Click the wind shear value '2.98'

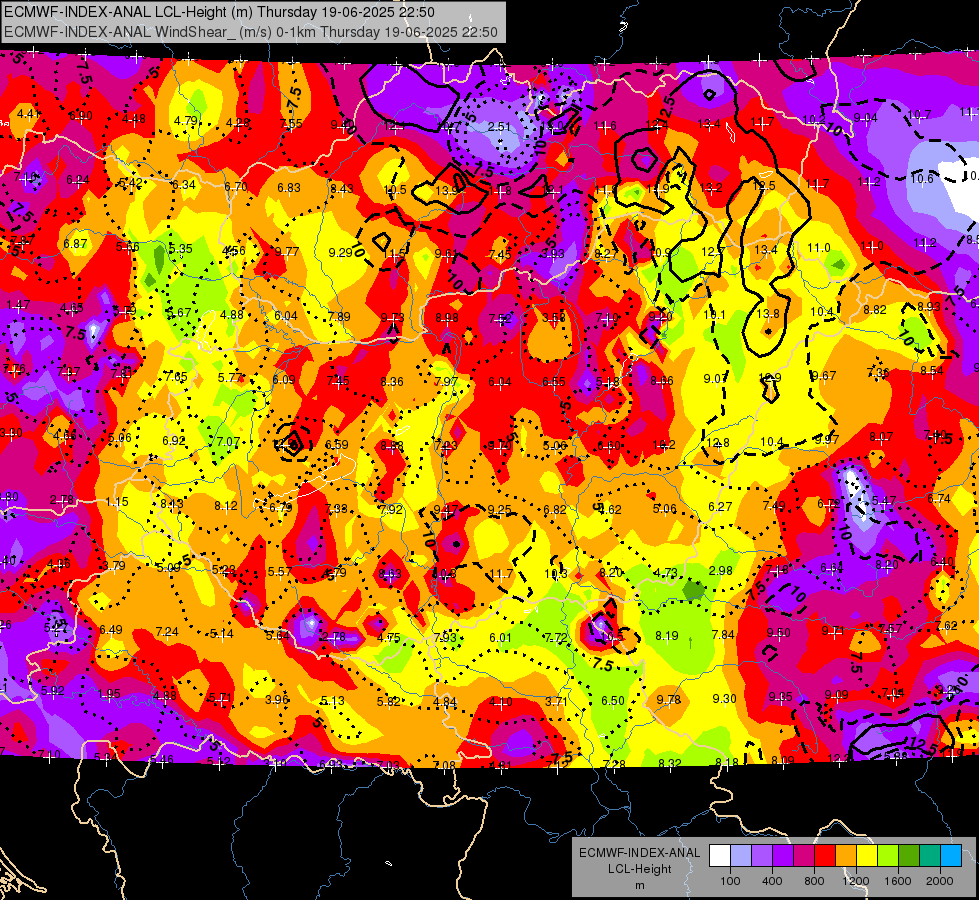coord(721,570)
